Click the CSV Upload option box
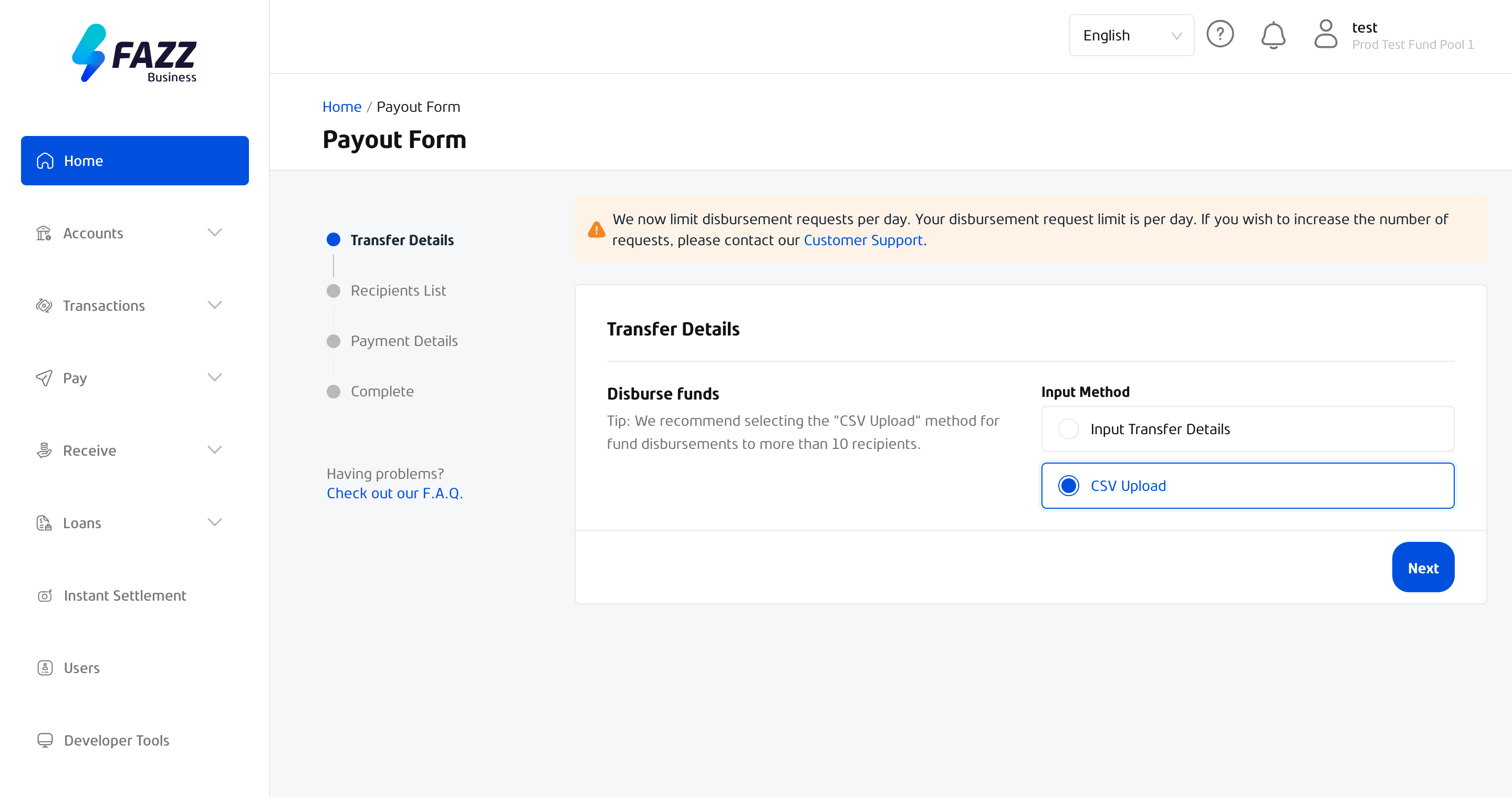Viewport: 1512px width, 797px height. point(1248,485)
